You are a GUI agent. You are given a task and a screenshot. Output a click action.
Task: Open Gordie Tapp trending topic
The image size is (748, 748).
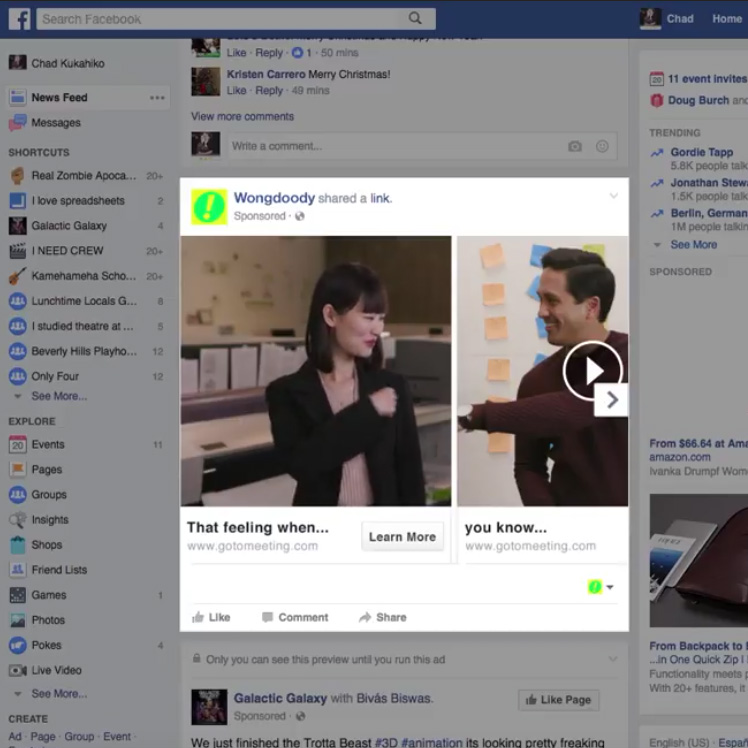[x=701, y=152]
